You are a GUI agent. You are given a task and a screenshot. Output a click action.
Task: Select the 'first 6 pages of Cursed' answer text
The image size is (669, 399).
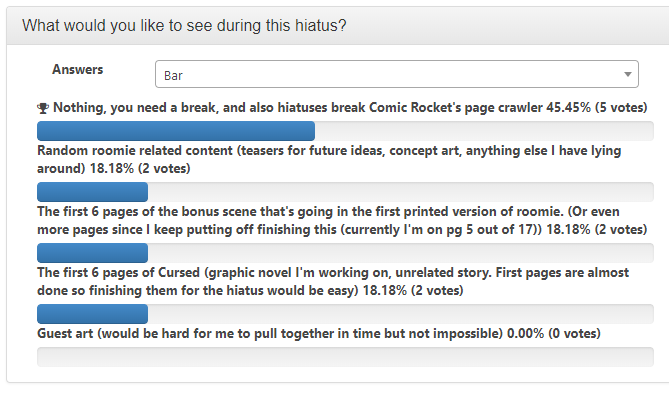pos(333,281)
